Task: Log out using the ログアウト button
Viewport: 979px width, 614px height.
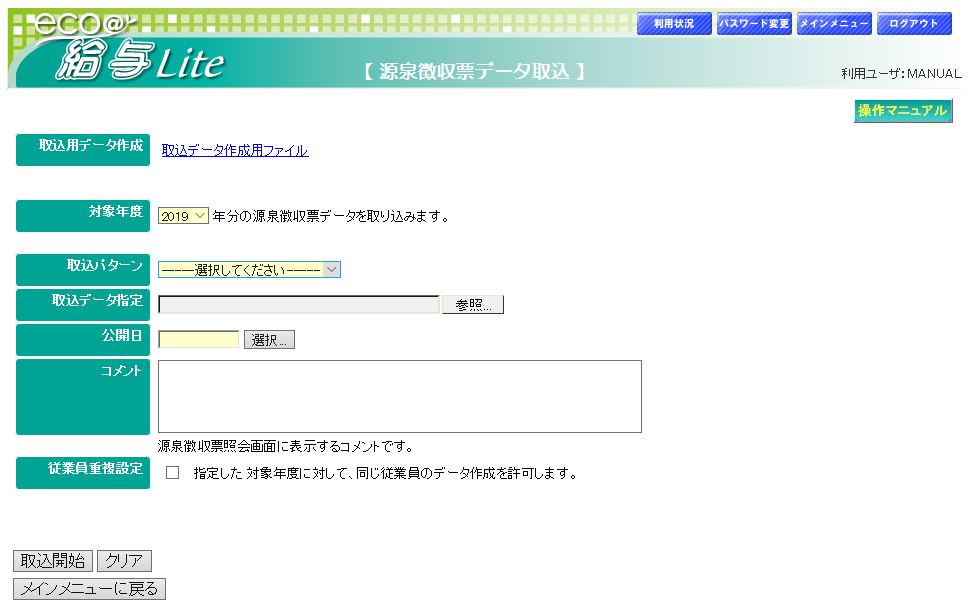Action: 913,24
